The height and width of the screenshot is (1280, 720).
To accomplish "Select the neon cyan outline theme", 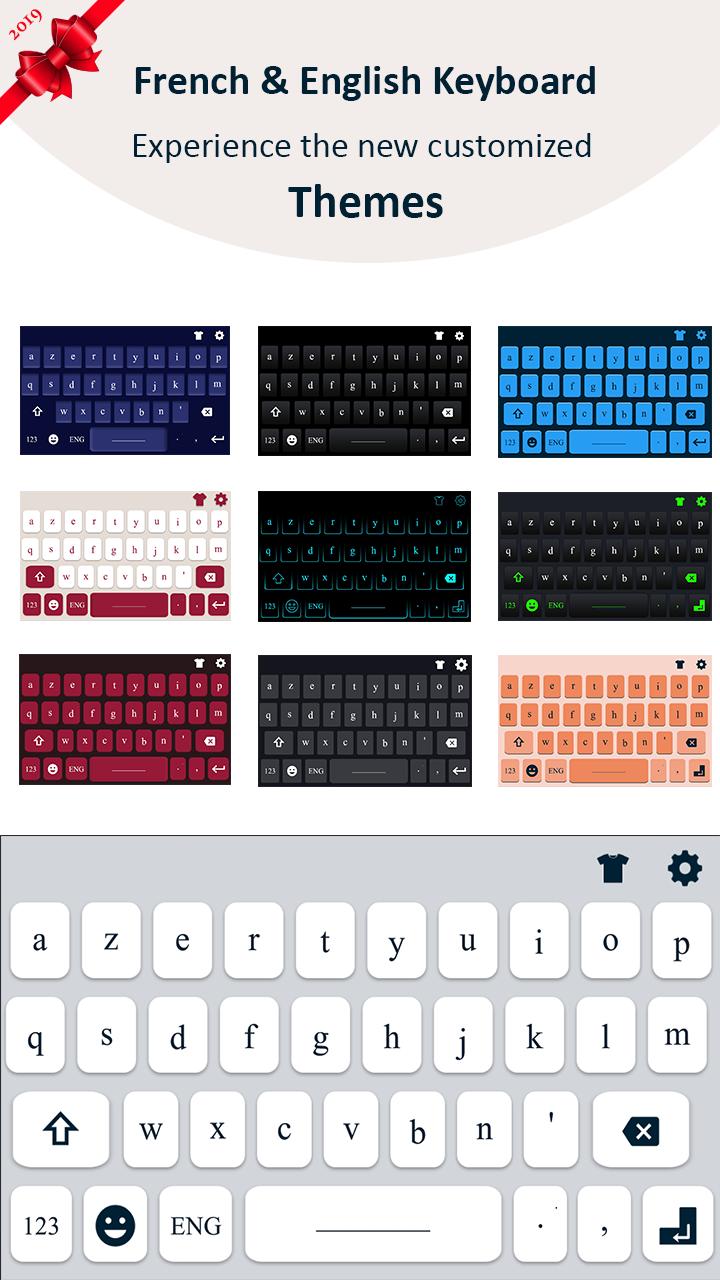I will tap(364, 556).
